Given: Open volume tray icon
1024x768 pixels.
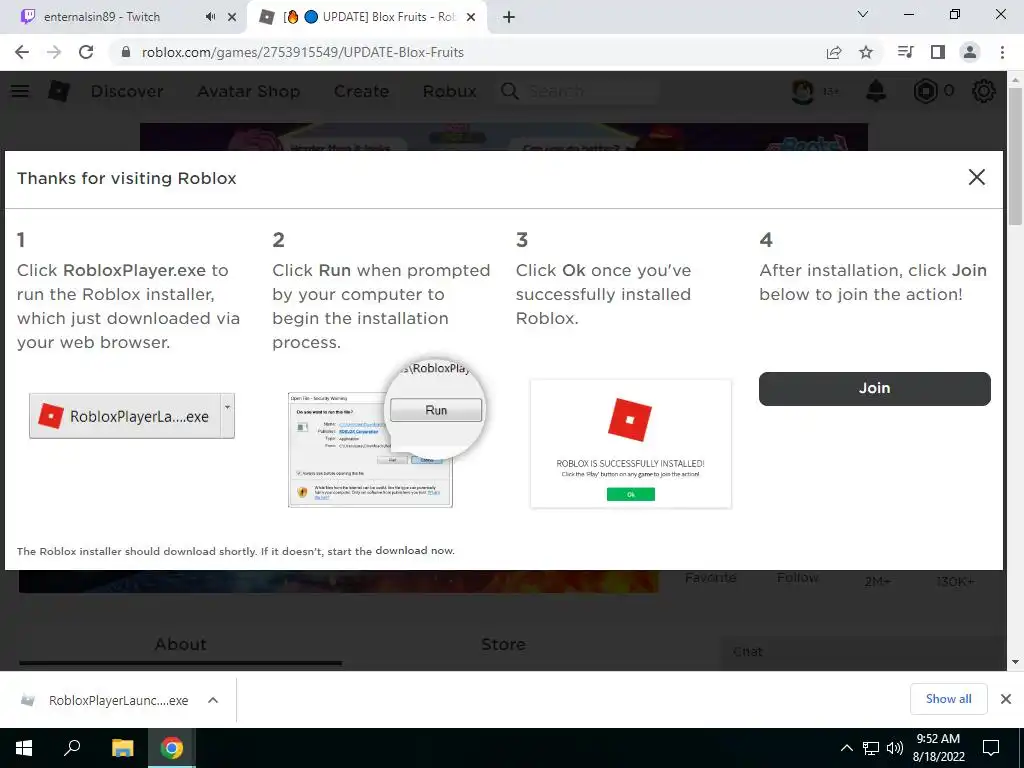Looking at the screenshot, I should coord(895,748).
